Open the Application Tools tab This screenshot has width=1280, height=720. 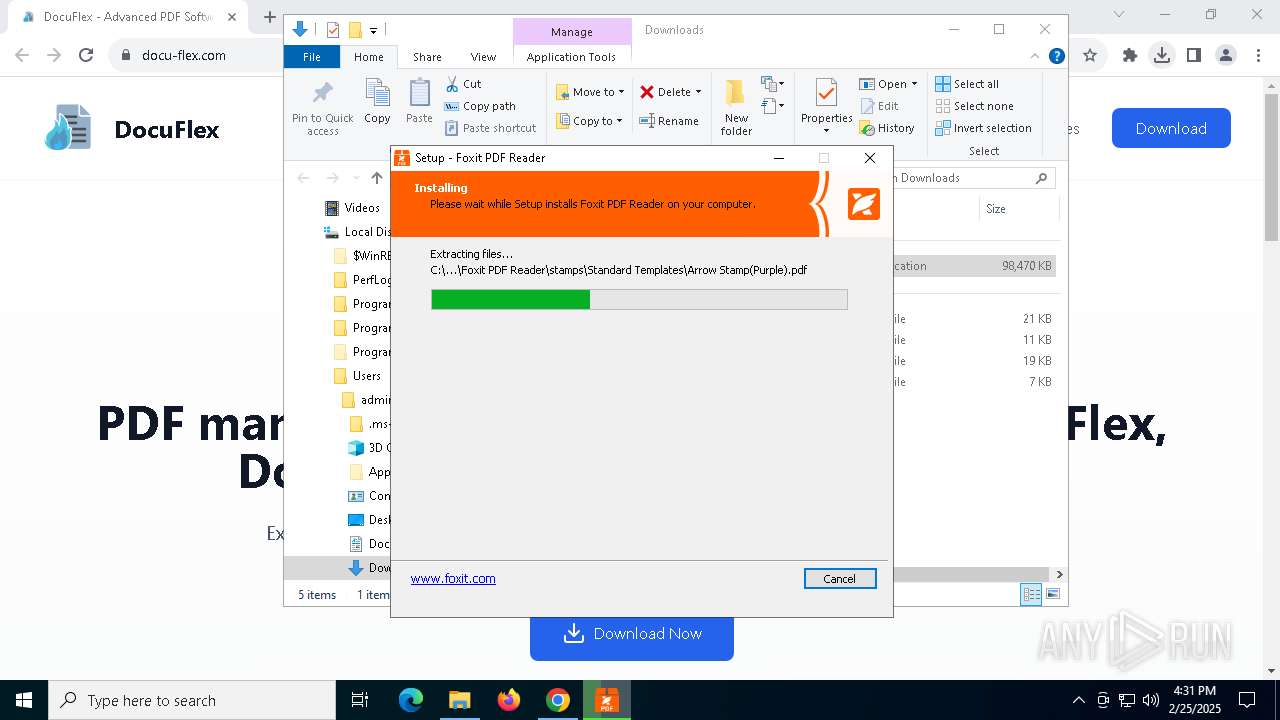pyautogui.click(x=571, y=57)
